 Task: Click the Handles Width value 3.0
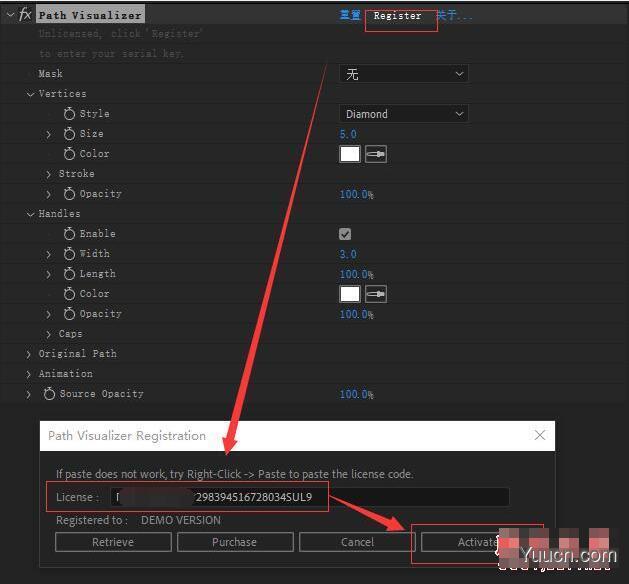click(x=348, y=254)
